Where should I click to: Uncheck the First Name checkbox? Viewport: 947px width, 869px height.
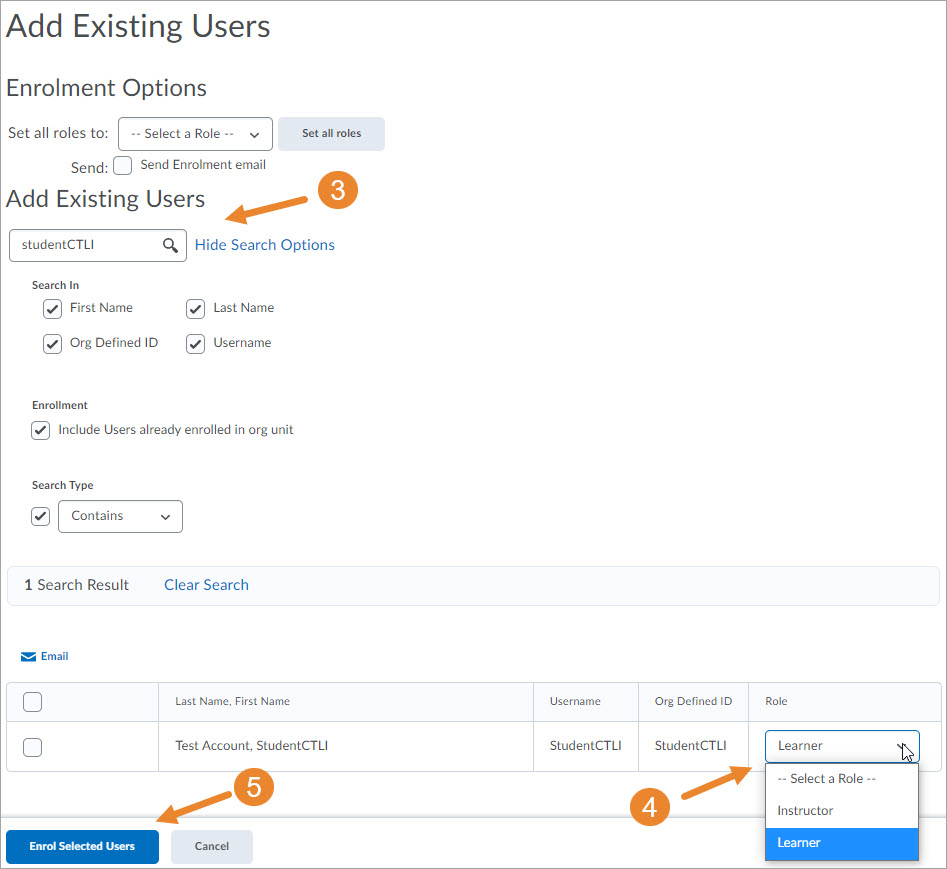click(x=53, y=309)
